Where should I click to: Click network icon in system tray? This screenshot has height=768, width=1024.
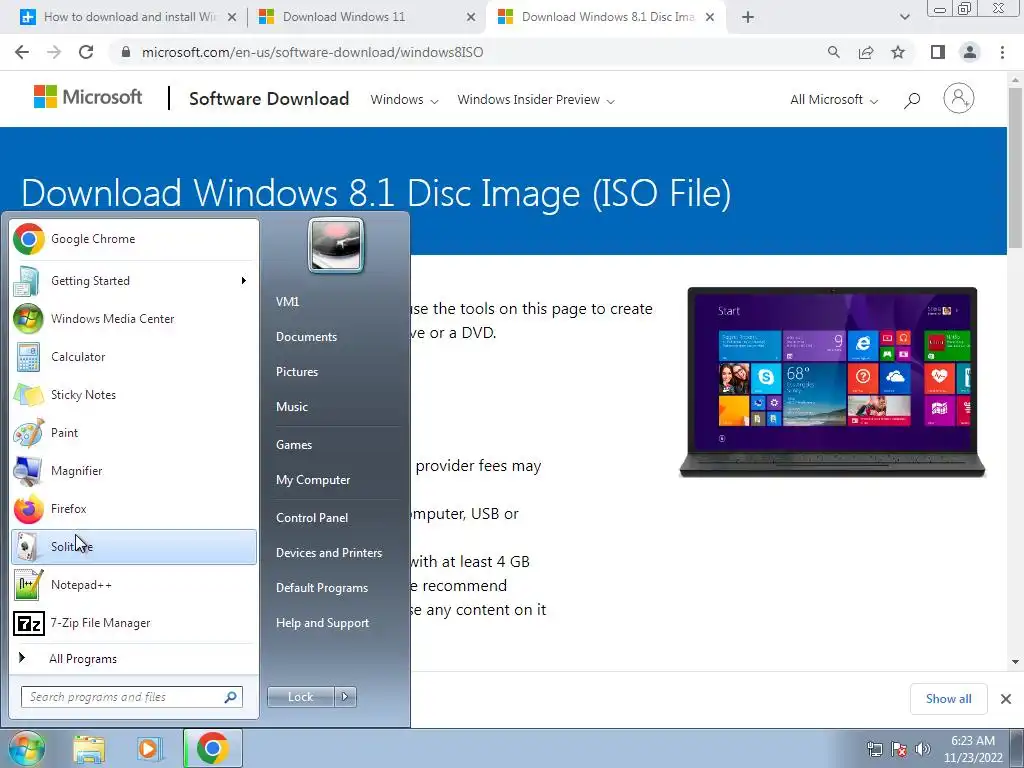pyautogui.click(x=874, y=749)
